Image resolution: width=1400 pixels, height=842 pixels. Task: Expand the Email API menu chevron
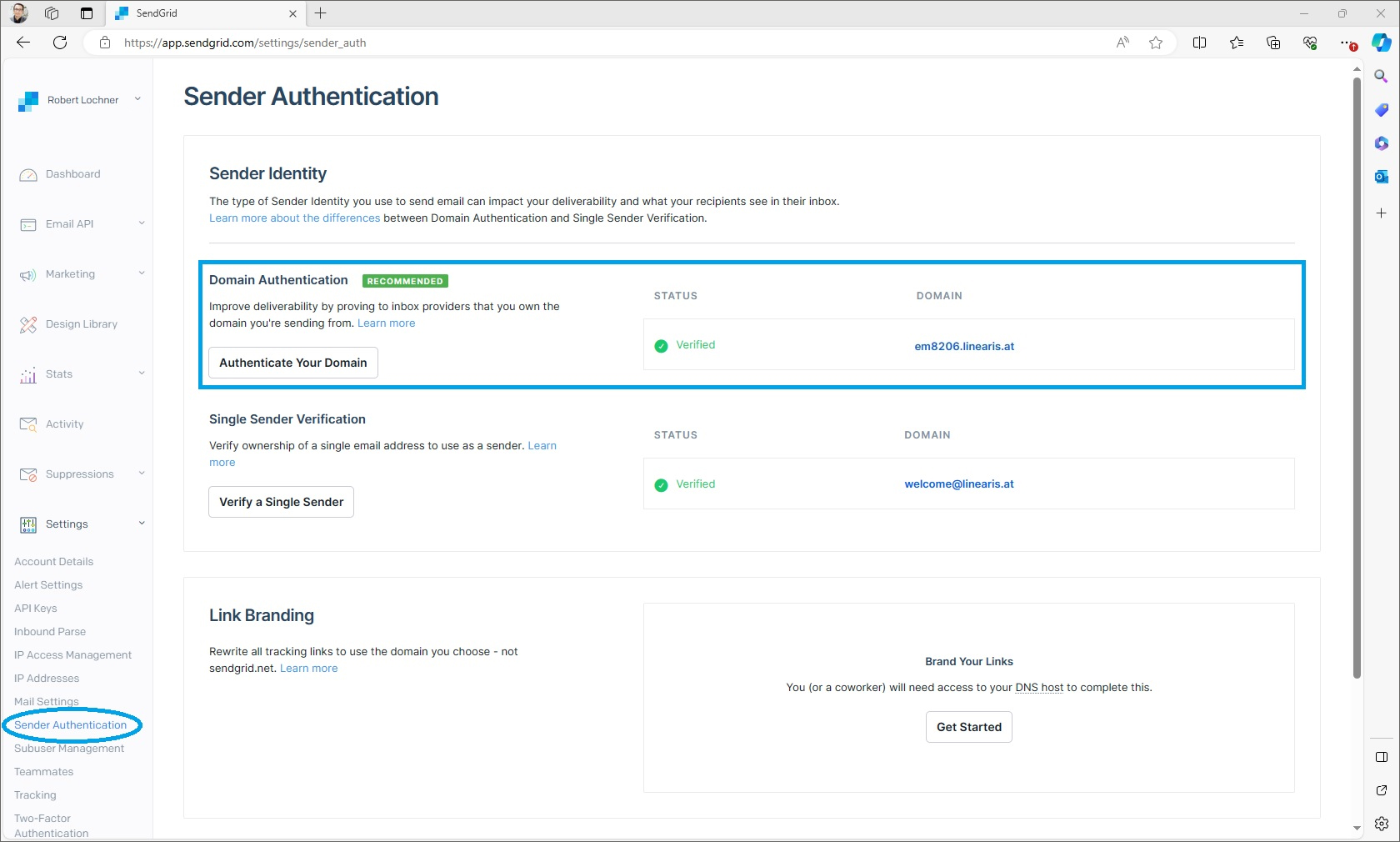pos(142,223)
